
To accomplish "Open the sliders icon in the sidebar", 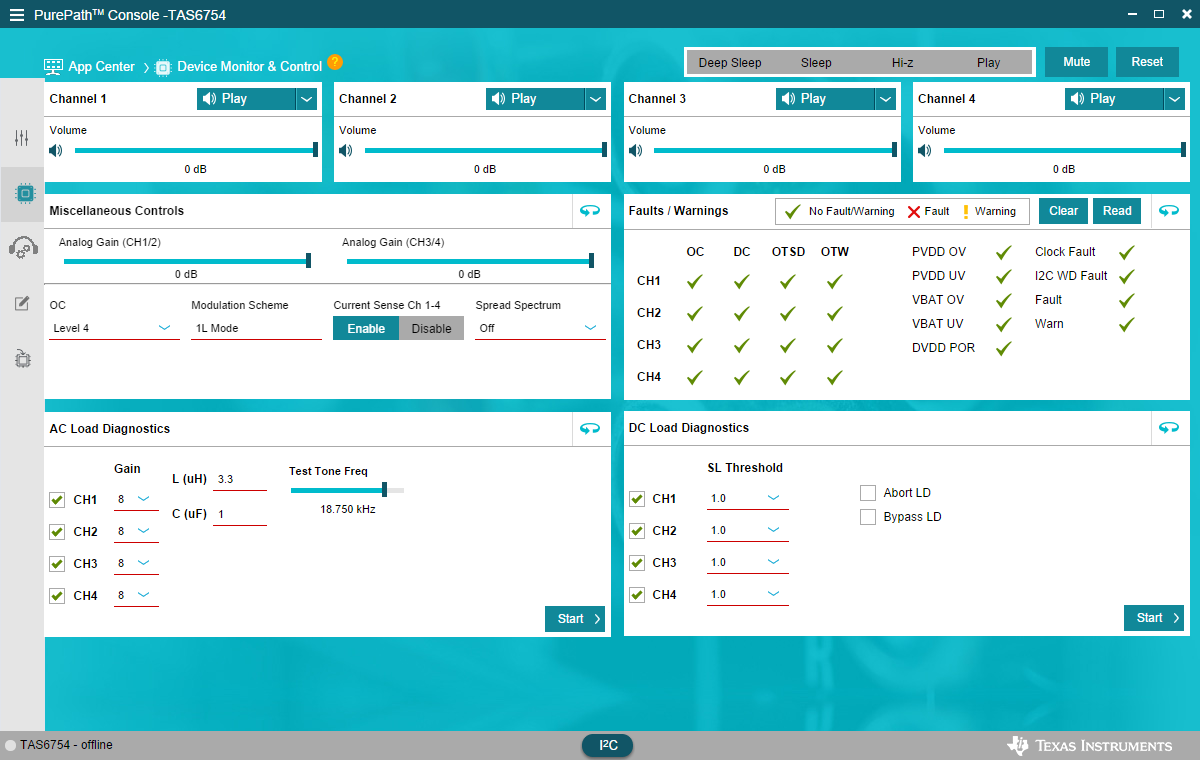I will (x=22, y=138).
